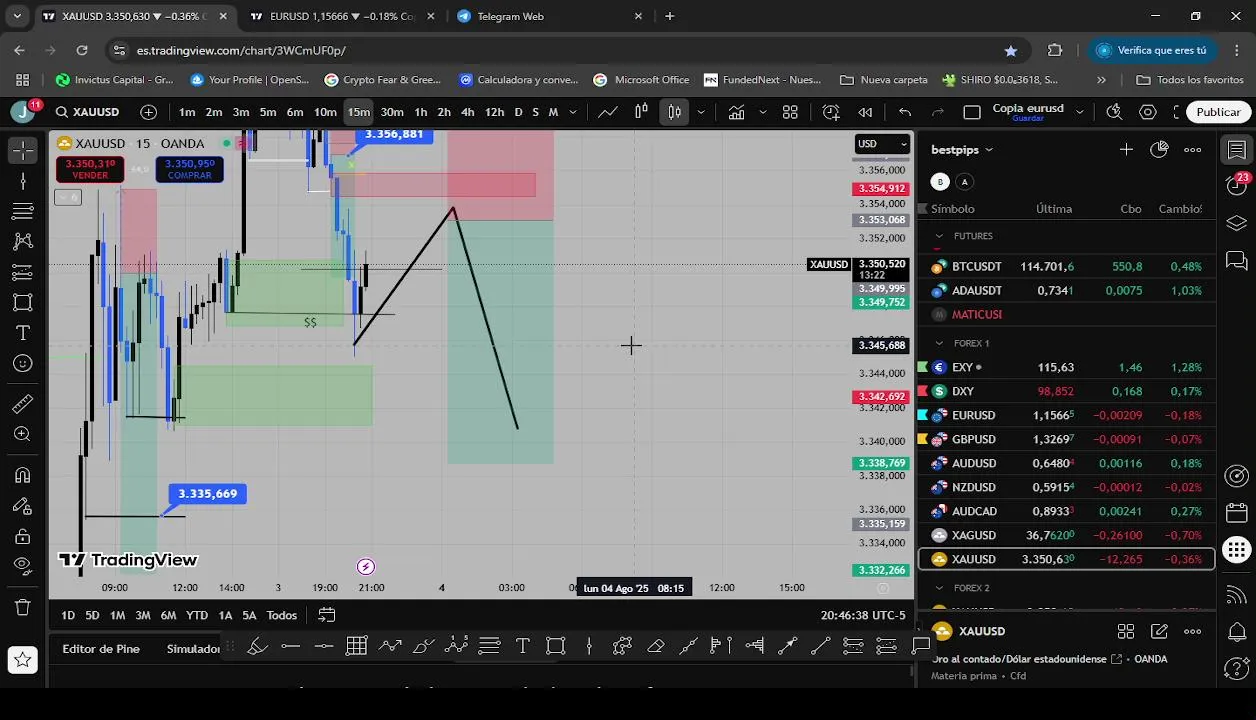Select the A watchlist badge
Viewport: 1256px width, 720px height.
965,181
